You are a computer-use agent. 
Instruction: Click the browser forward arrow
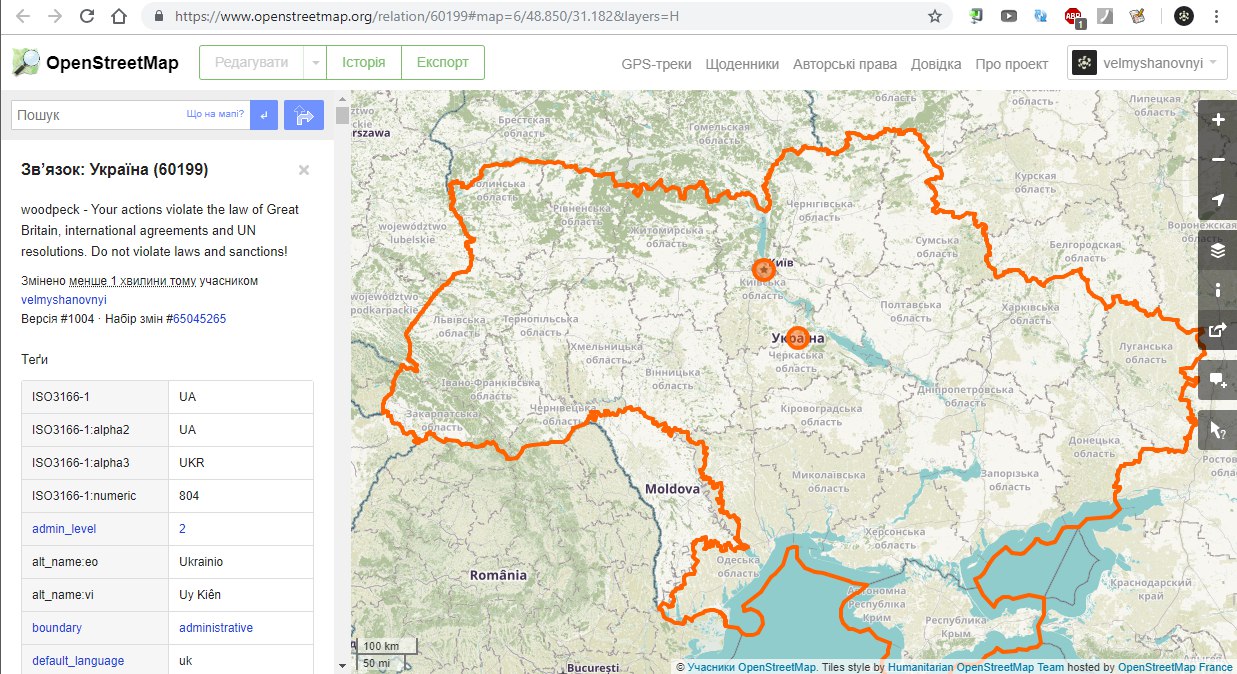pyautogui.click(x=55, y=16)
